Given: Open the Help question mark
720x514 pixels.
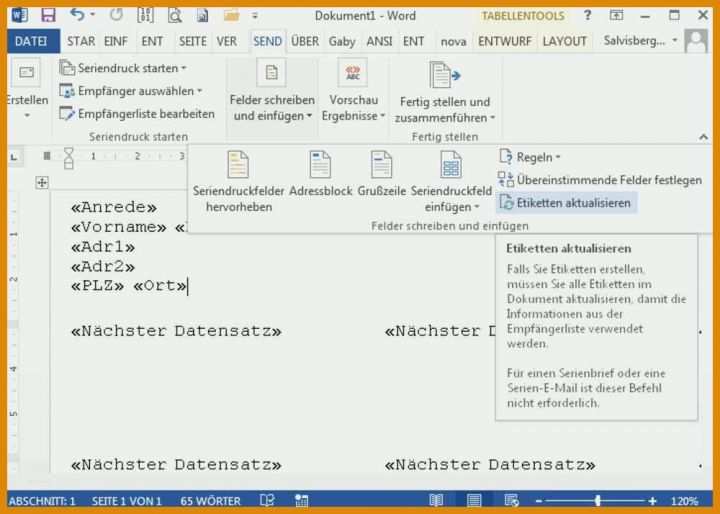Looking at the screenshot, I should tap(587, 16).
